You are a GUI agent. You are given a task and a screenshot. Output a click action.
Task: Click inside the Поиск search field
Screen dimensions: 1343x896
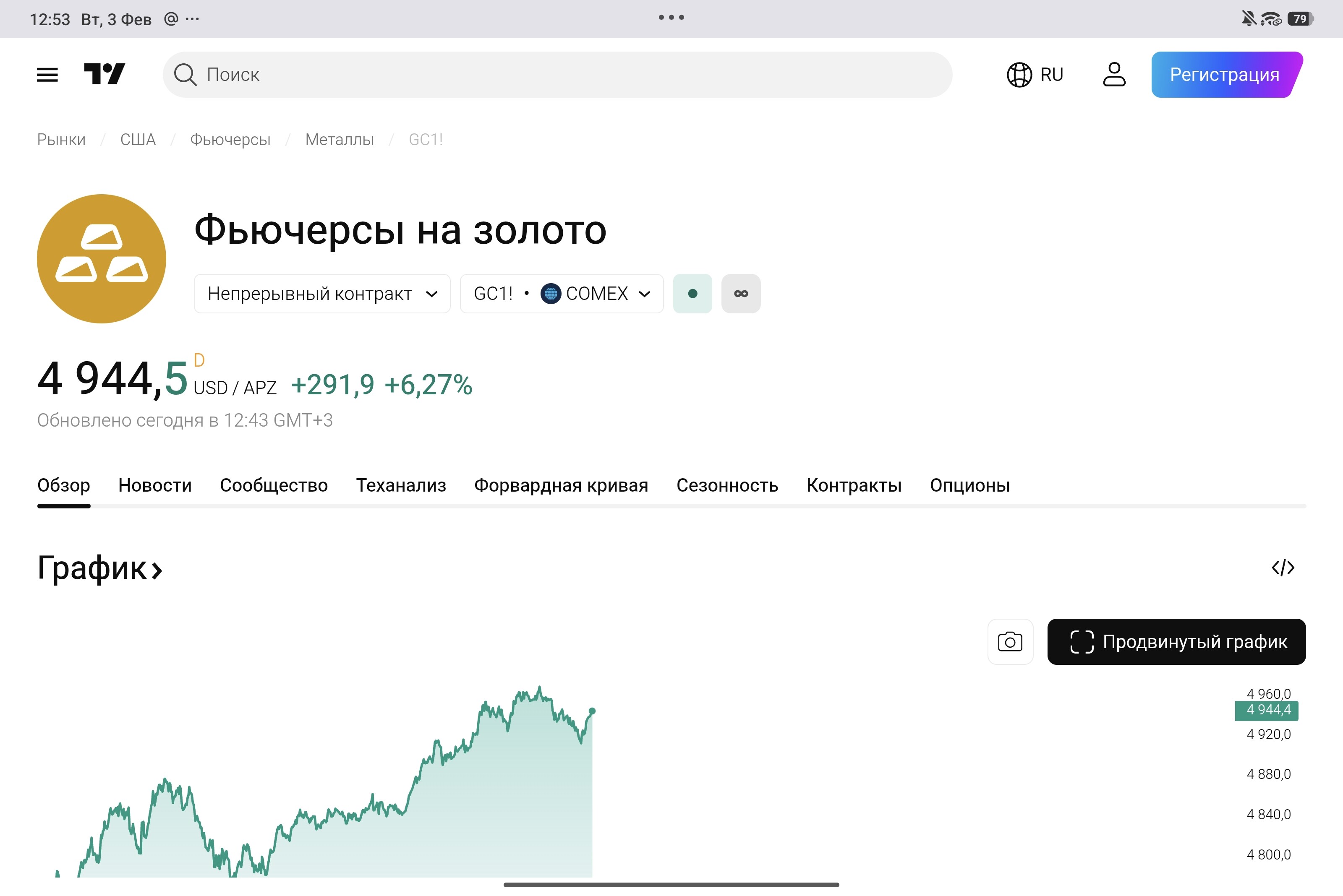(x=400, y=74)
